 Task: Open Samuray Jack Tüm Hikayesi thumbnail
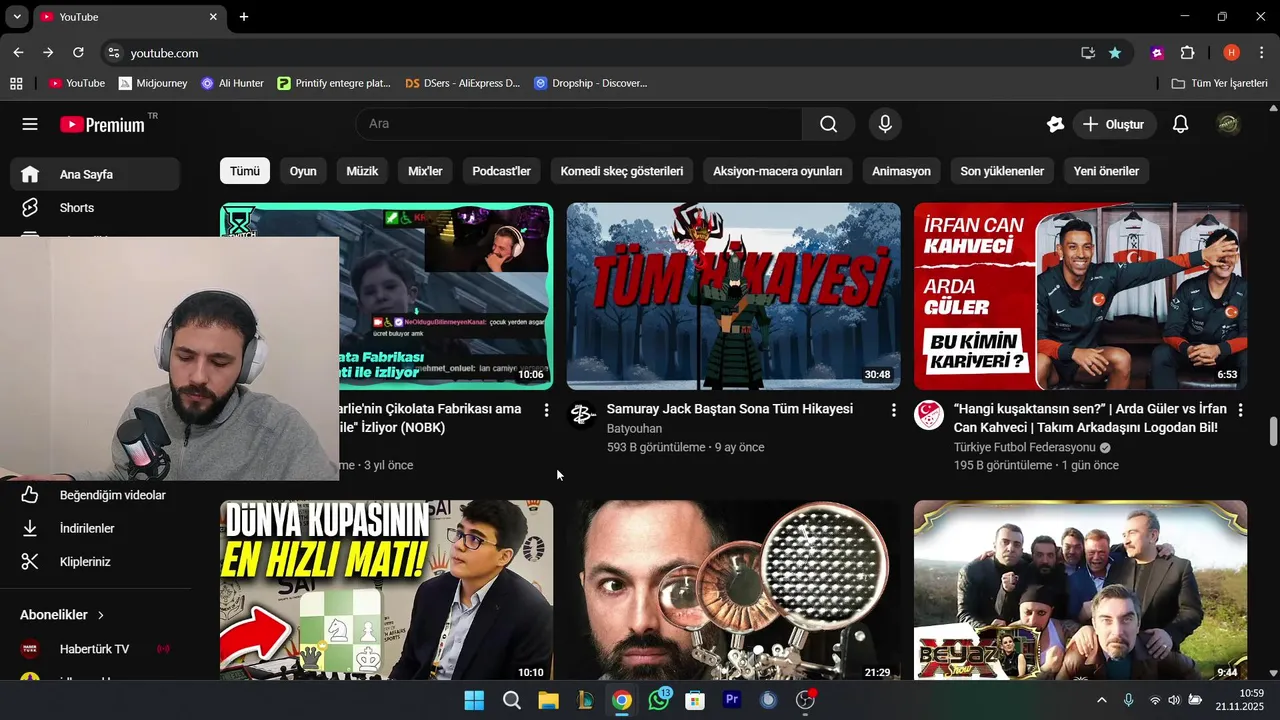point(734,296)
